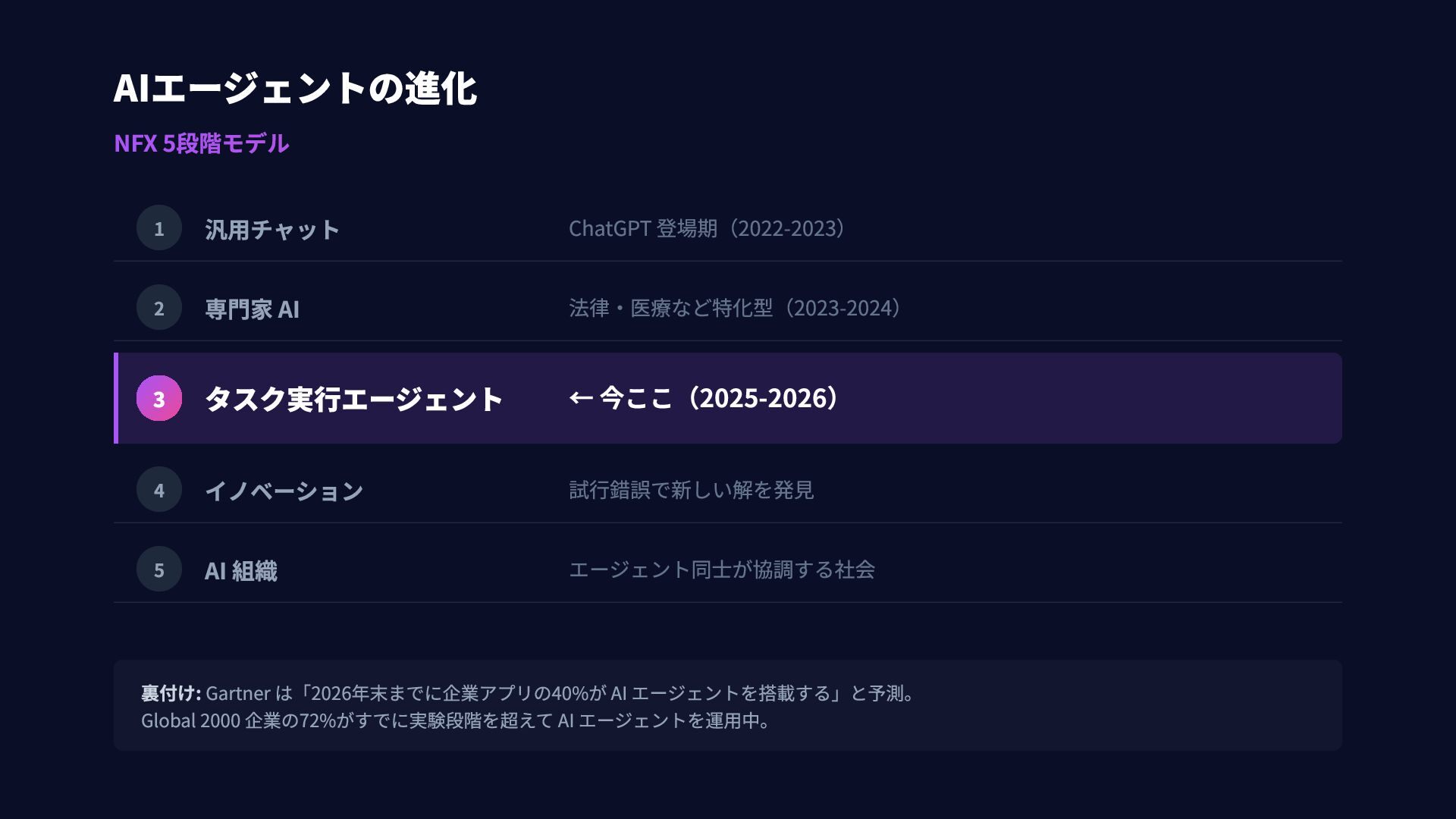The height and width of the screenshot is (819, 1456).
Task: Click the 試行錯誤で新しい解を発見 text
Action: (x=691, y=490)
